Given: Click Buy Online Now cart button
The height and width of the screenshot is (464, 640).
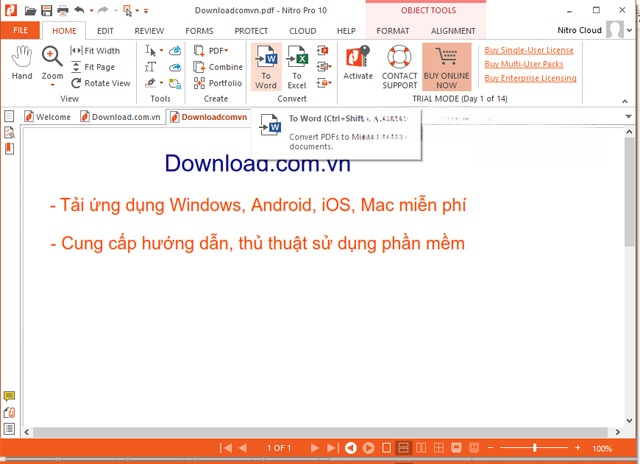Looking at the screenshot, I should tap(447, 67).
